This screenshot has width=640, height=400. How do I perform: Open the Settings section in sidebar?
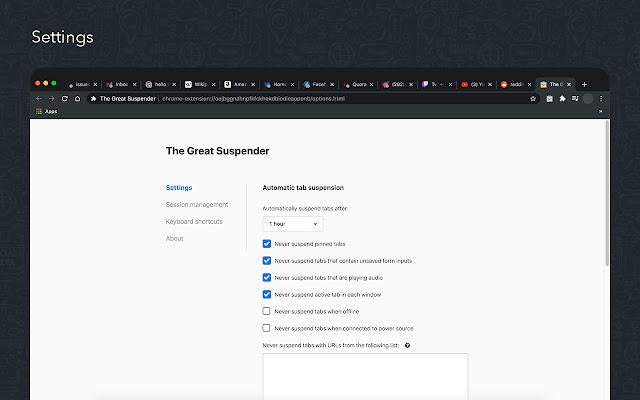tap(179, 188)
